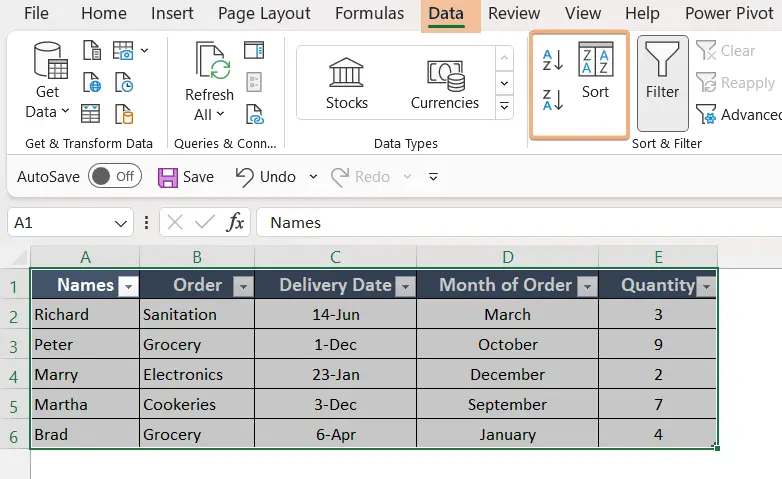Open the Existing Connections icon
The height and width of the screenshot is (479, 782).
[124, 114]
